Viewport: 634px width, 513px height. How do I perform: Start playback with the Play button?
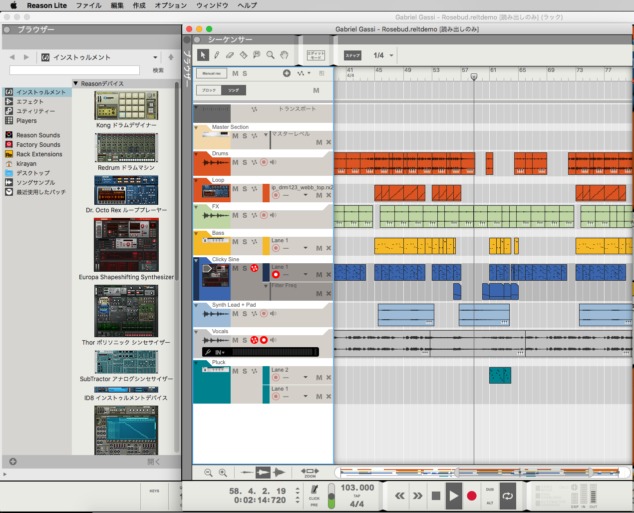tap(453, 496)
